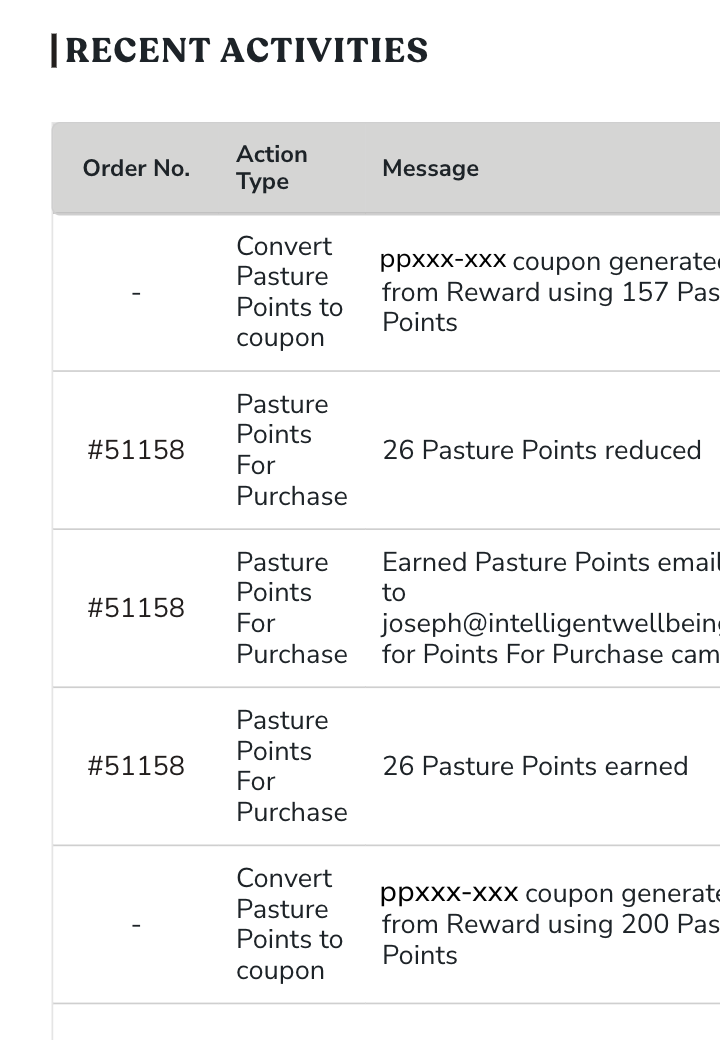The height and width of the screenshot is (1040, 720).
Task: Click the Action Type column header
Action: point(272,167)
